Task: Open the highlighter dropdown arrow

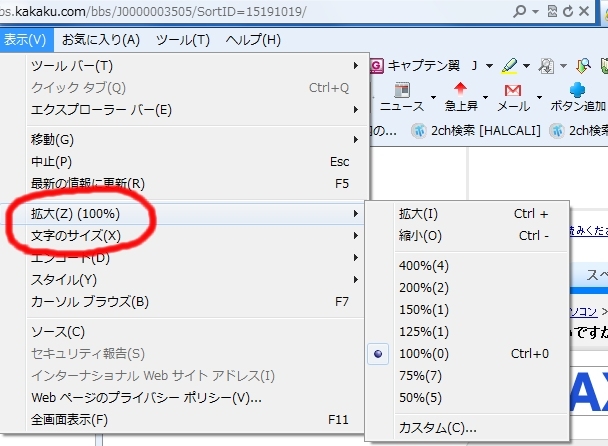Action: coord(528,66)
